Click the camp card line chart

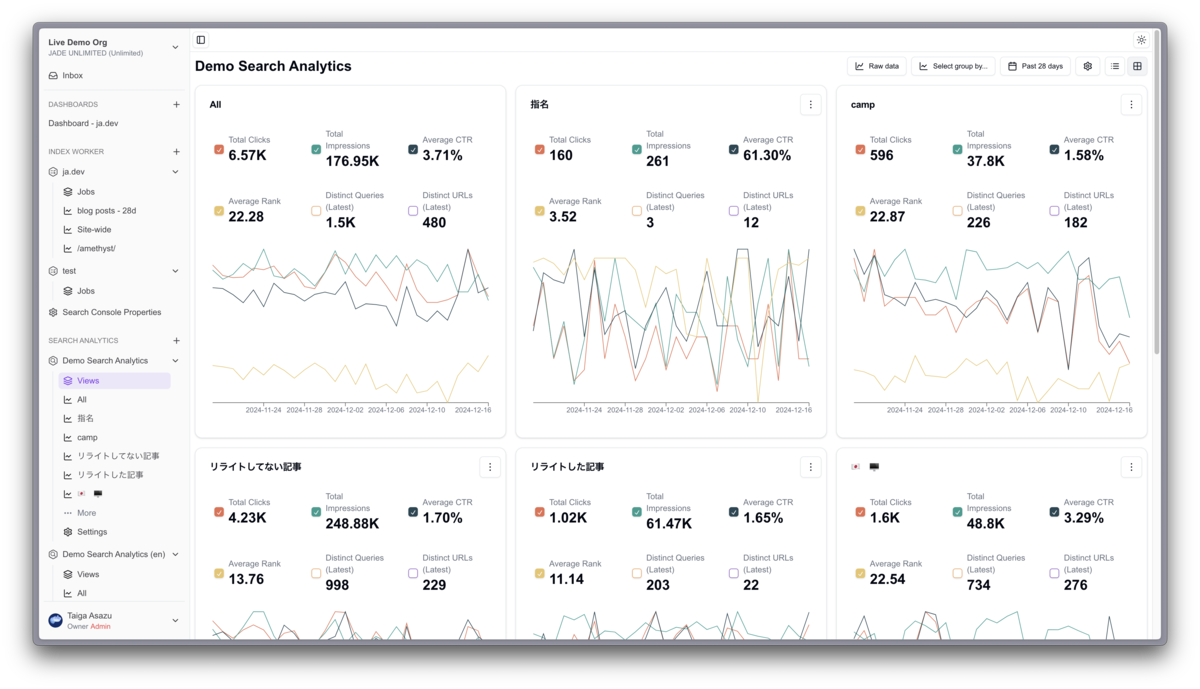point(991,330)
